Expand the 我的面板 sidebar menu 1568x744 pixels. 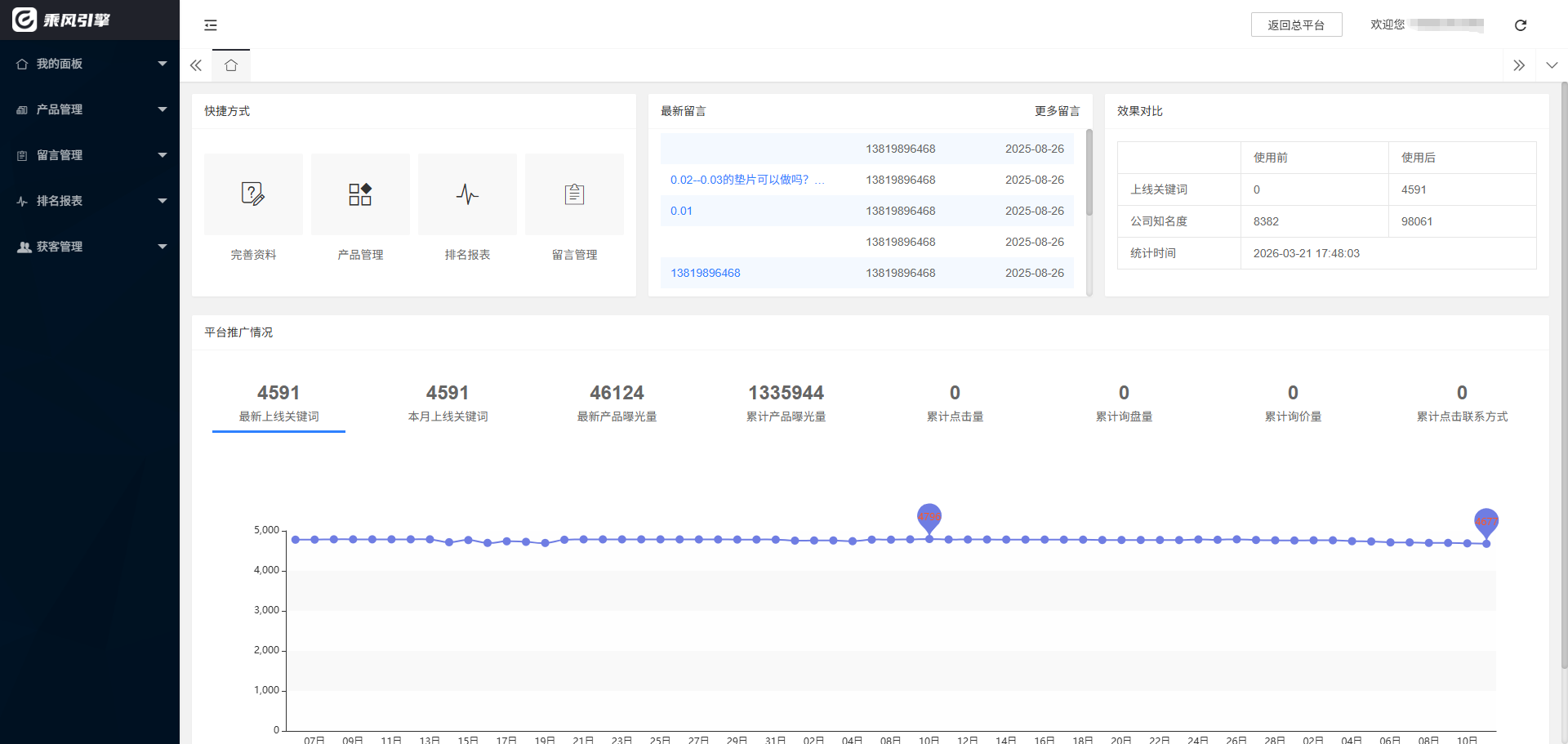click(90, 64)
